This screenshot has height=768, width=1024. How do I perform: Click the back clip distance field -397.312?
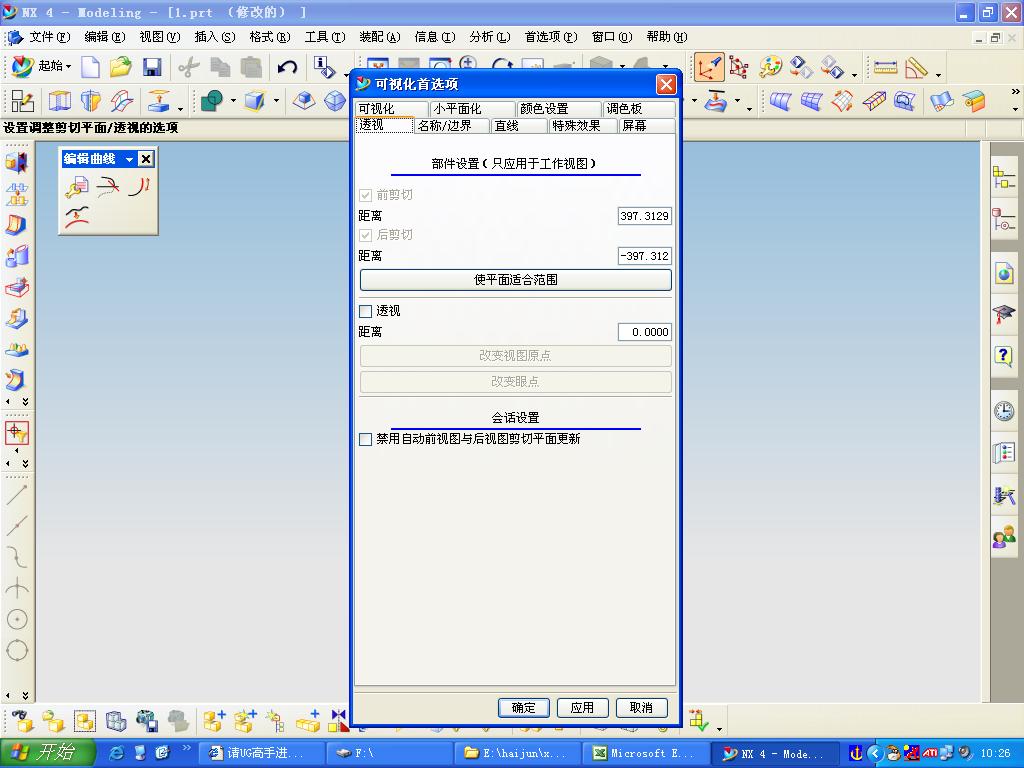[645, 256]
